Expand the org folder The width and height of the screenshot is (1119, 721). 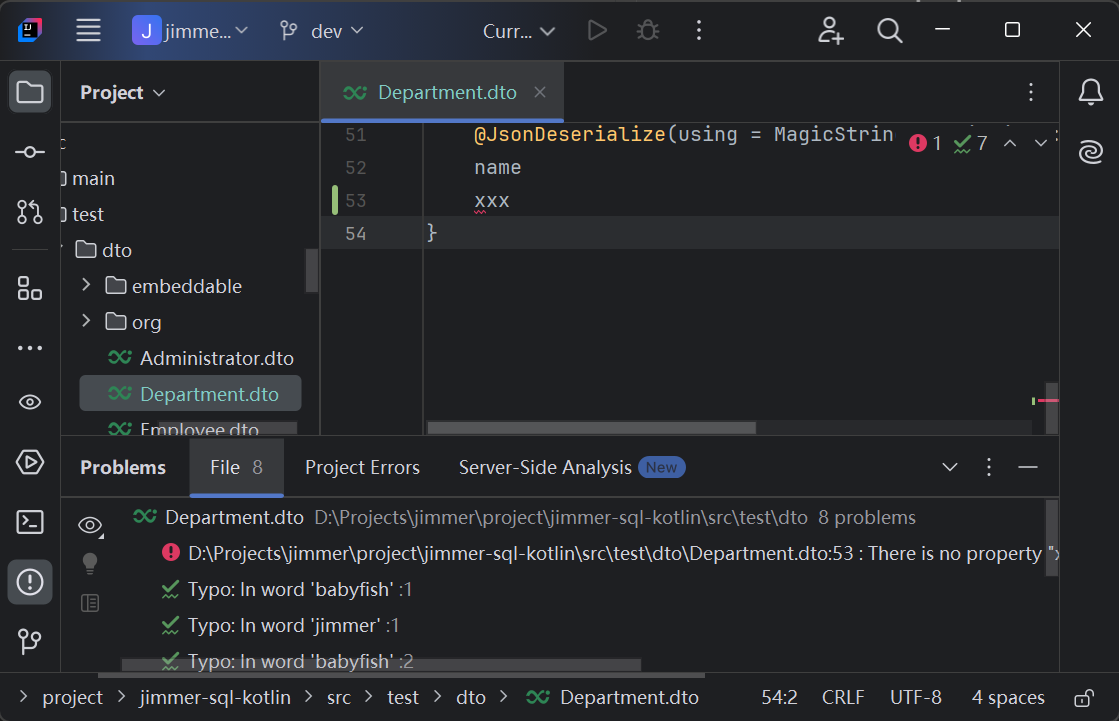85,322
